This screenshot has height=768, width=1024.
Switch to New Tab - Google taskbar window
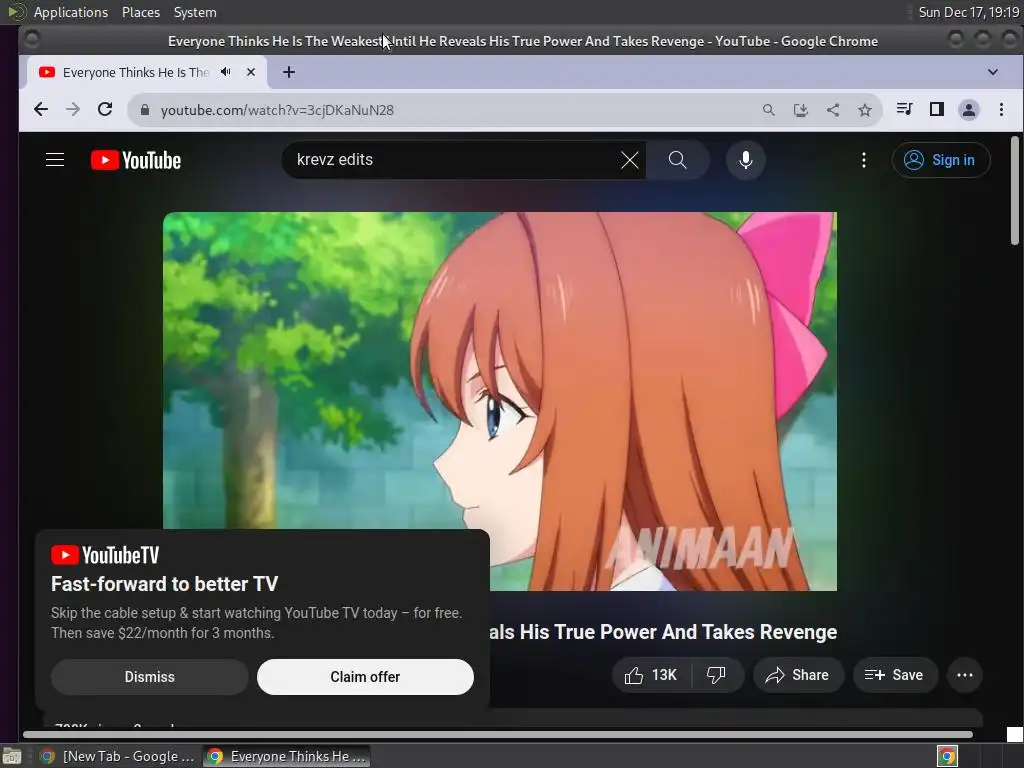click(x=118, y=756)
